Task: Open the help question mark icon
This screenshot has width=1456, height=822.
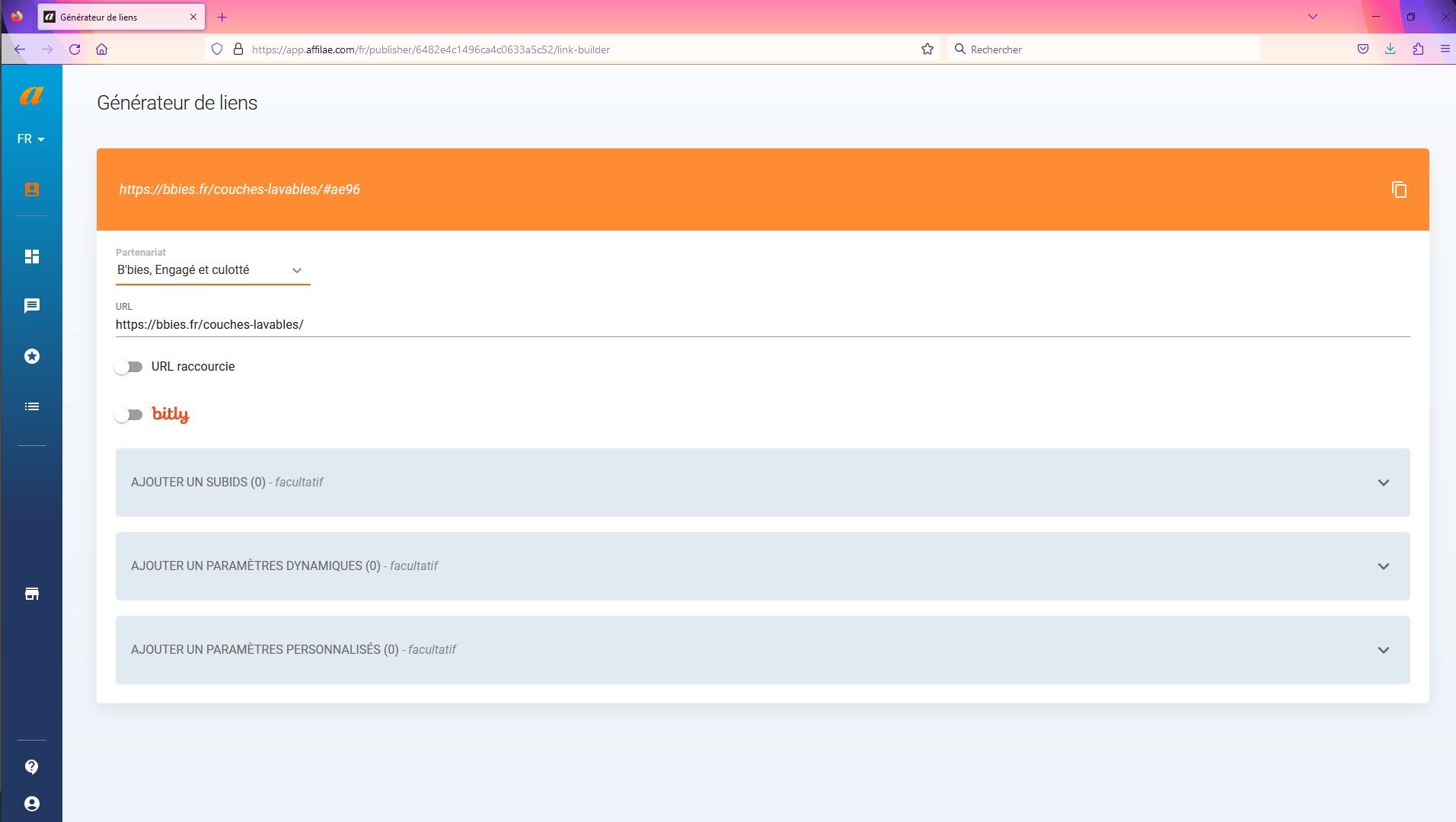Action: click(x=32, y=766)
